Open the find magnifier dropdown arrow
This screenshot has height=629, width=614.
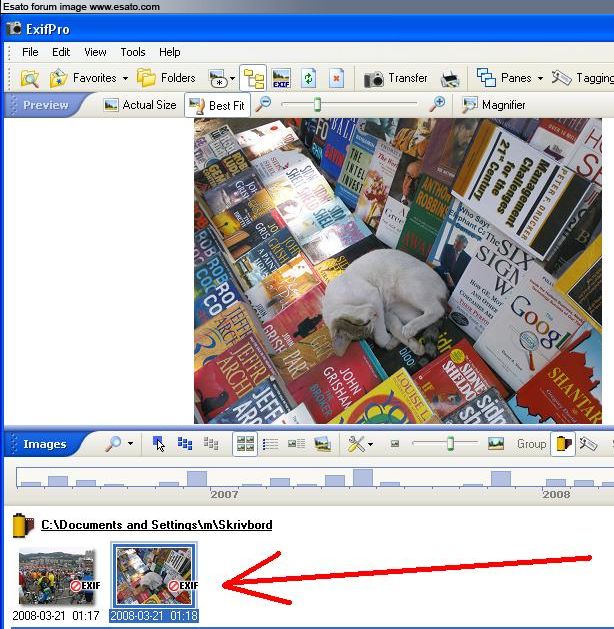coord(130,444)
